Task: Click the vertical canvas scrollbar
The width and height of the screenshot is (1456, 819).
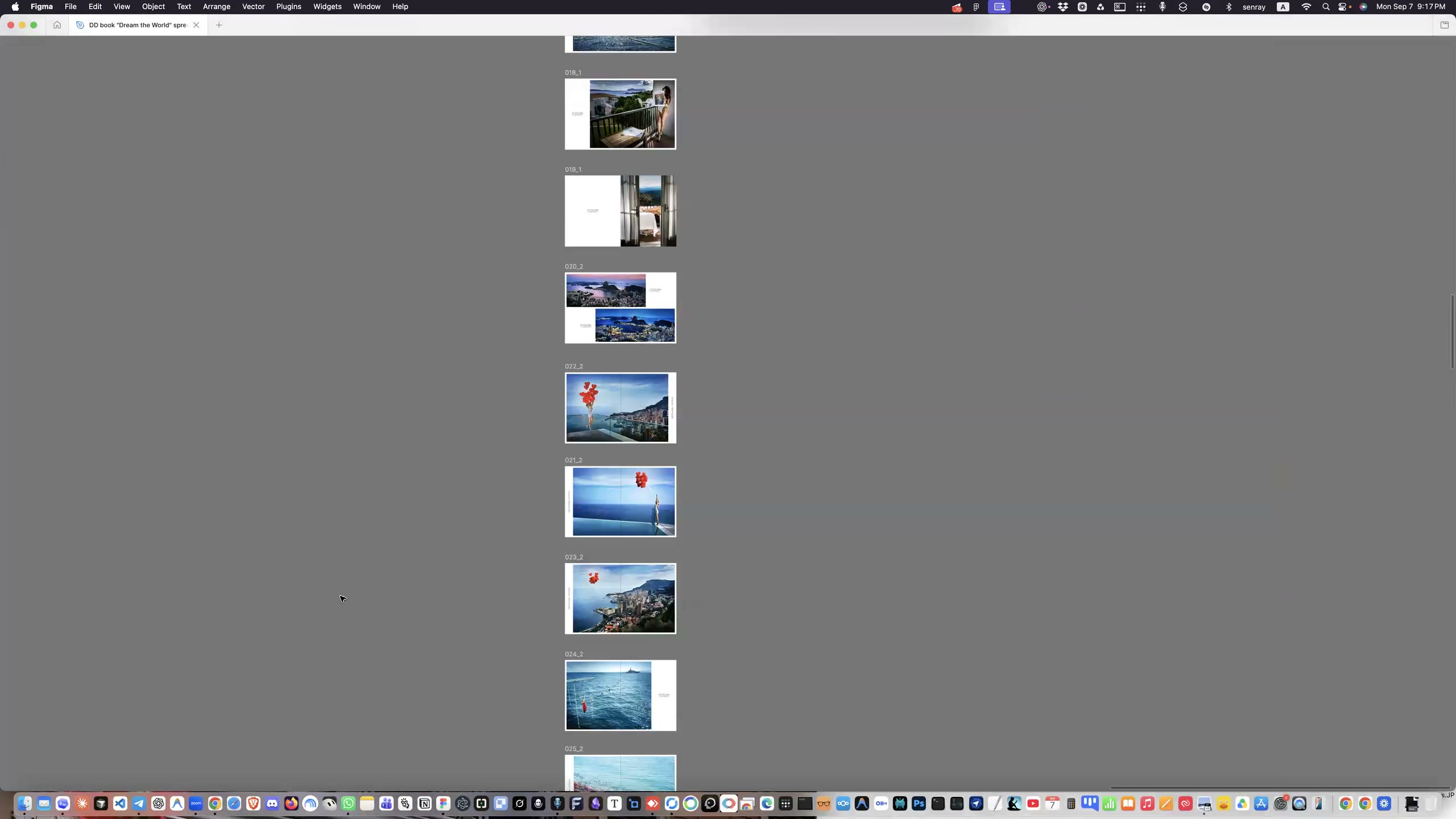Action: point(1452,332)
